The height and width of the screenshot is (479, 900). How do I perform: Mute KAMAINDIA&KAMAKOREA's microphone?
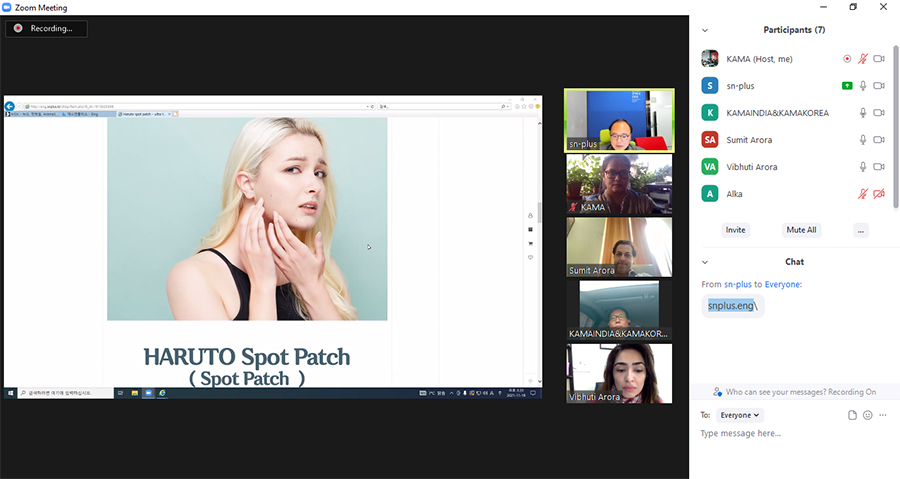pyautogui.click(x=863, y=112)
